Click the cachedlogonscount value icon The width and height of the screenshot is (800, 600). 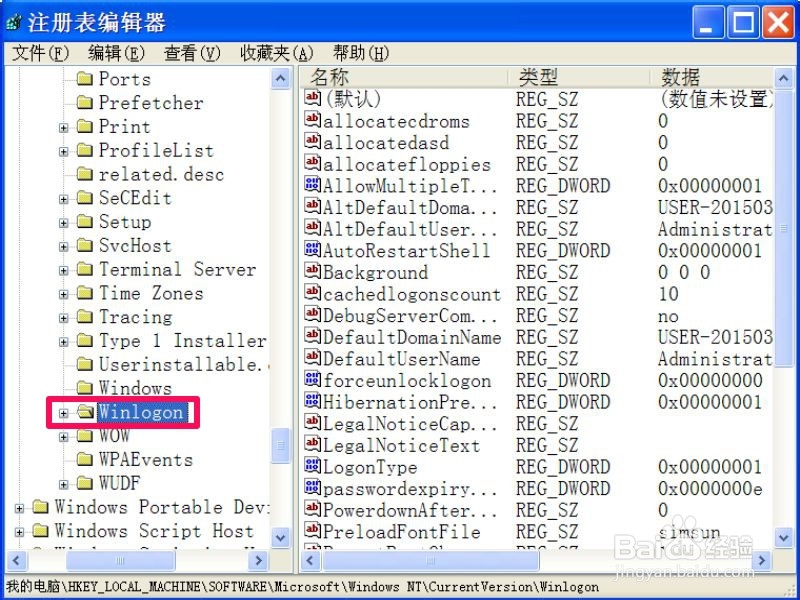[x=312, y=294]
